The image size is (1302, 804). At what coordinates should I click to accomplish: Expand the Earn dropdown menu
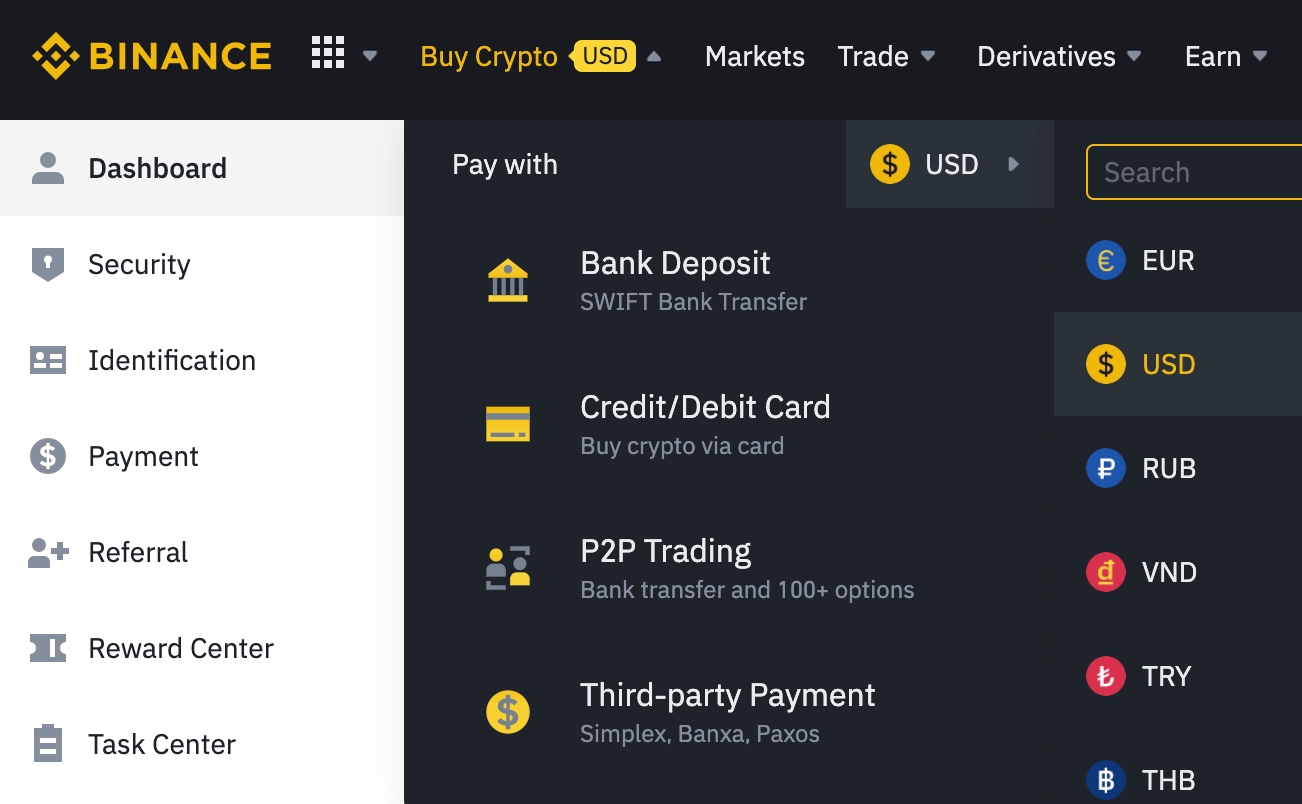(1225, 56)
